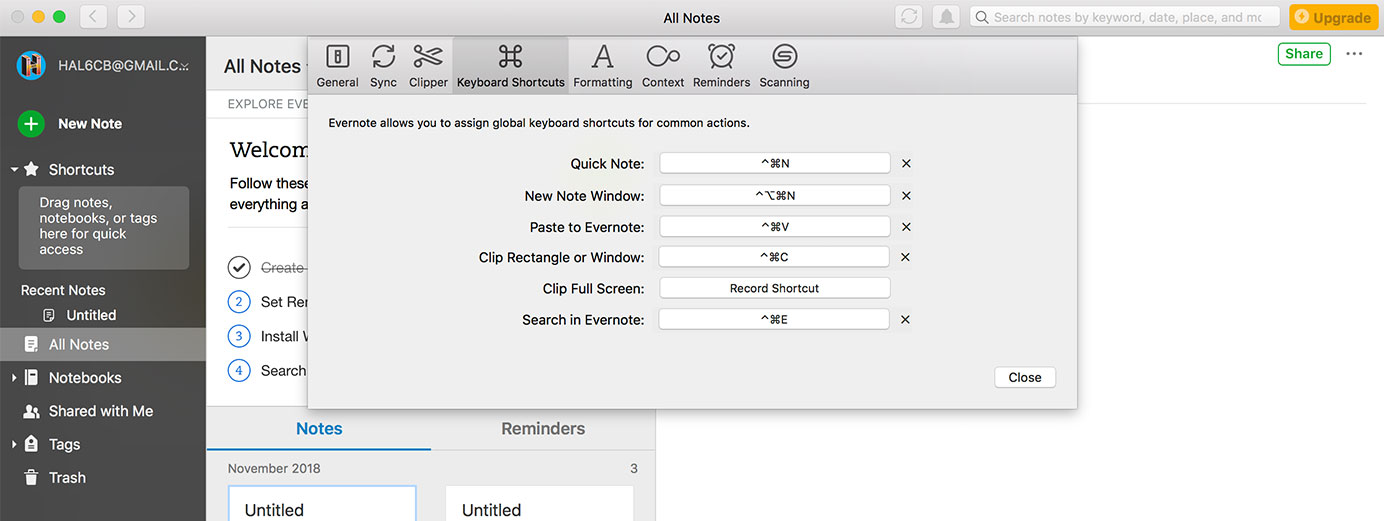Switch to the Reminders tab
Image resolution: width=1384 pixels, height=521 pixels.
[x=543, y=428]
